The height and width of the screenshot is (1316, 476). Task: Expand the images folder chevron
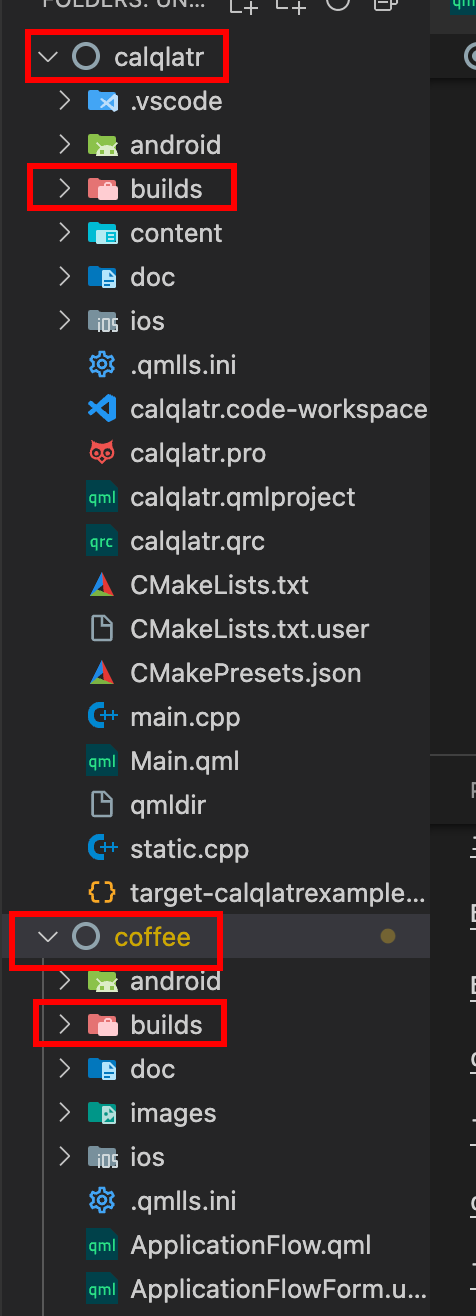tap(65, 1113)
